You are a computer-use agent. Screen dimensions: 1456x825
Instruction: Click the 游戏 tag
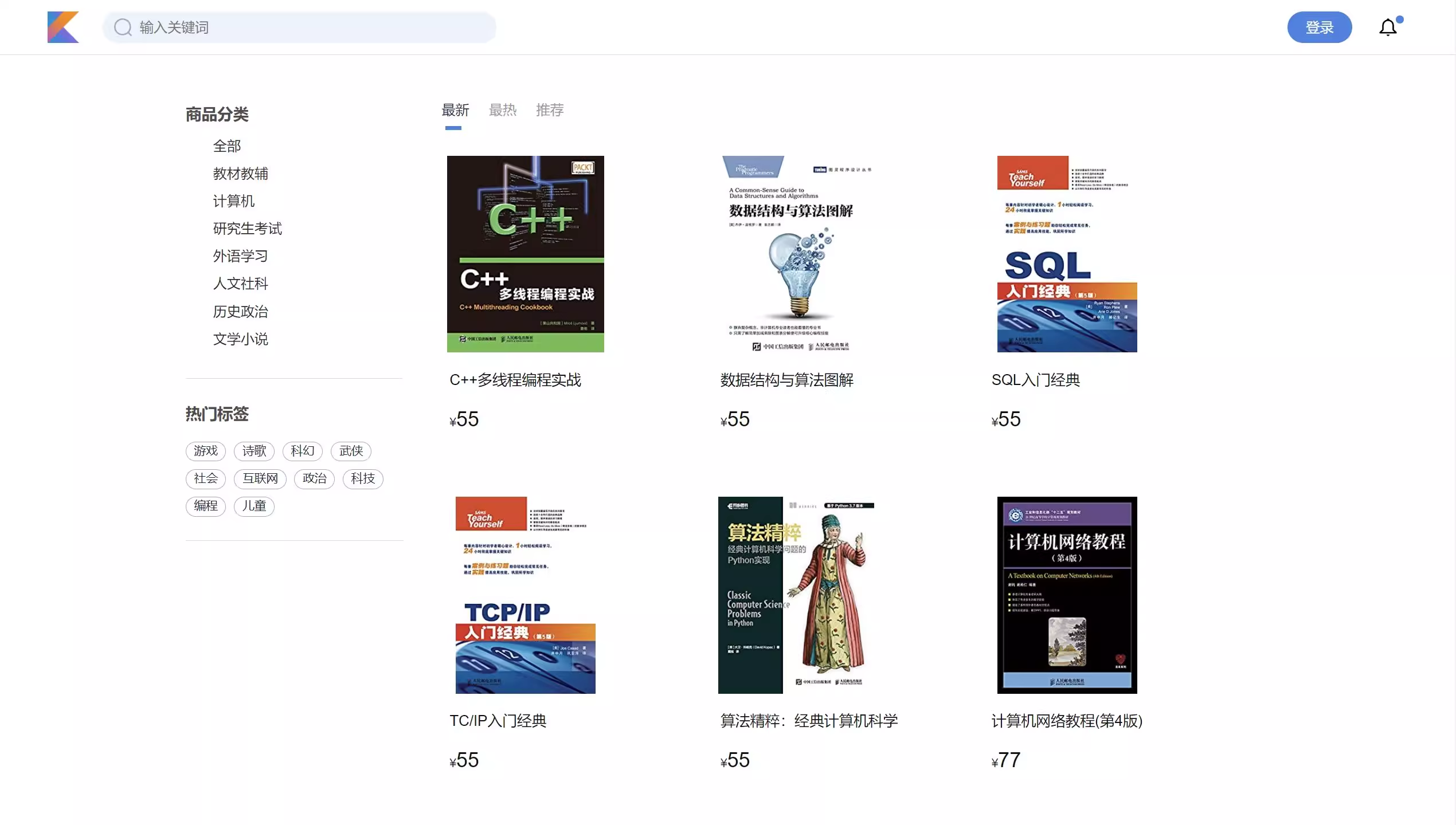click(x=206, y=451)
